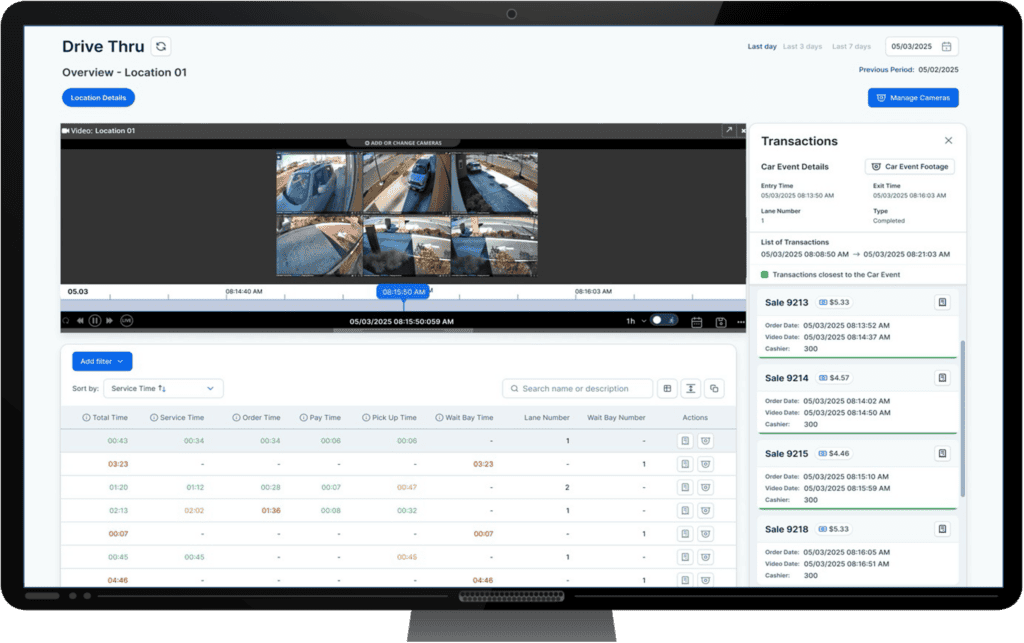The height and width of the screenshot is (643, 1024).
Task: Expand the Service Time sort dropdown
Action: (162, 388)
